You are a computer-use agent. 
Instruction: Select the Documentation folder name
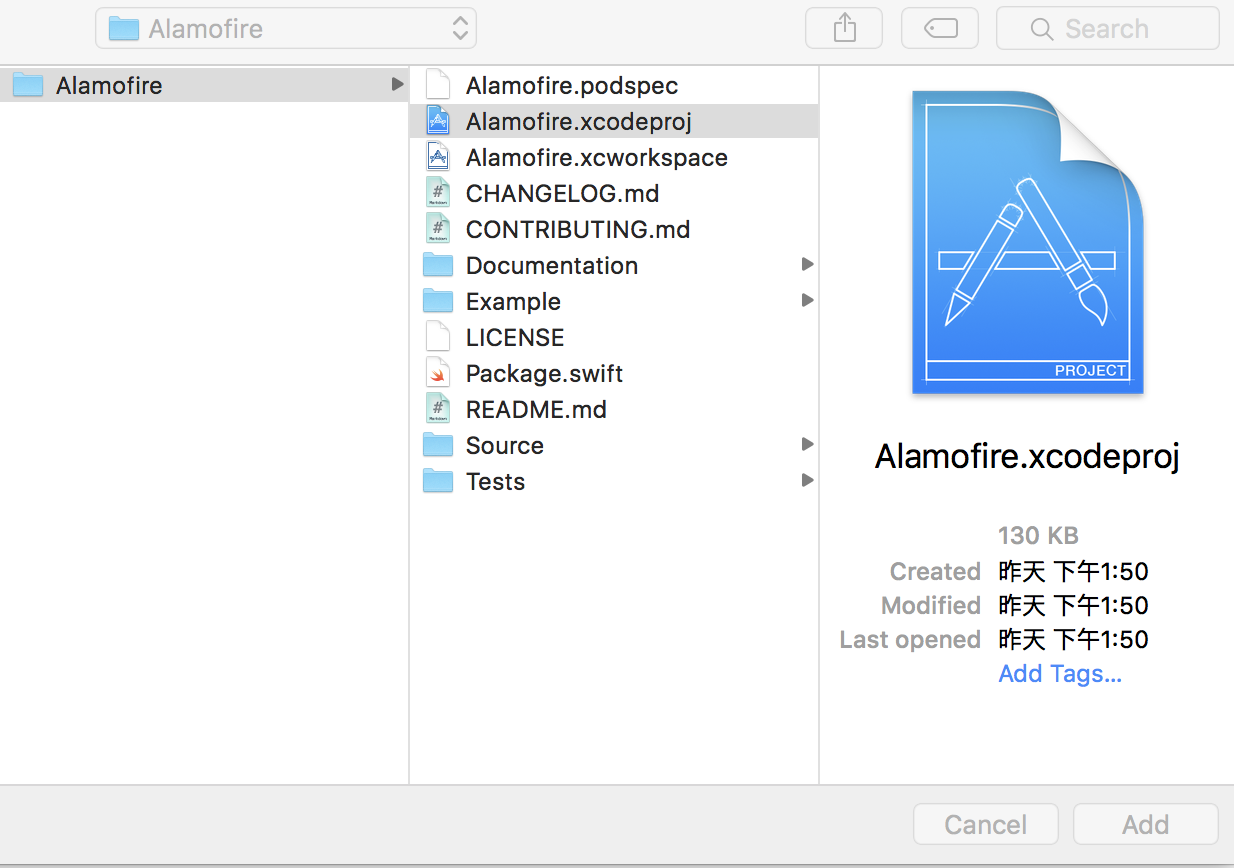pos(552,266)
